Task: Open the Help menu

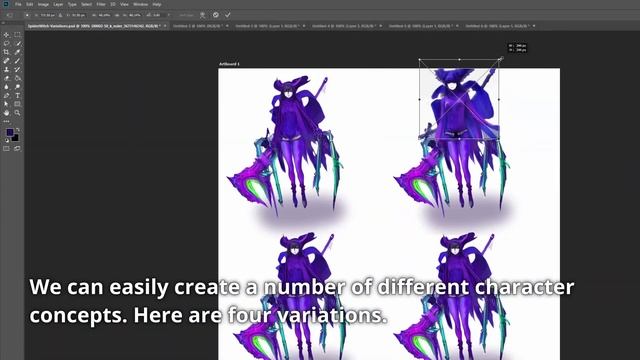Action: [157, 4]
